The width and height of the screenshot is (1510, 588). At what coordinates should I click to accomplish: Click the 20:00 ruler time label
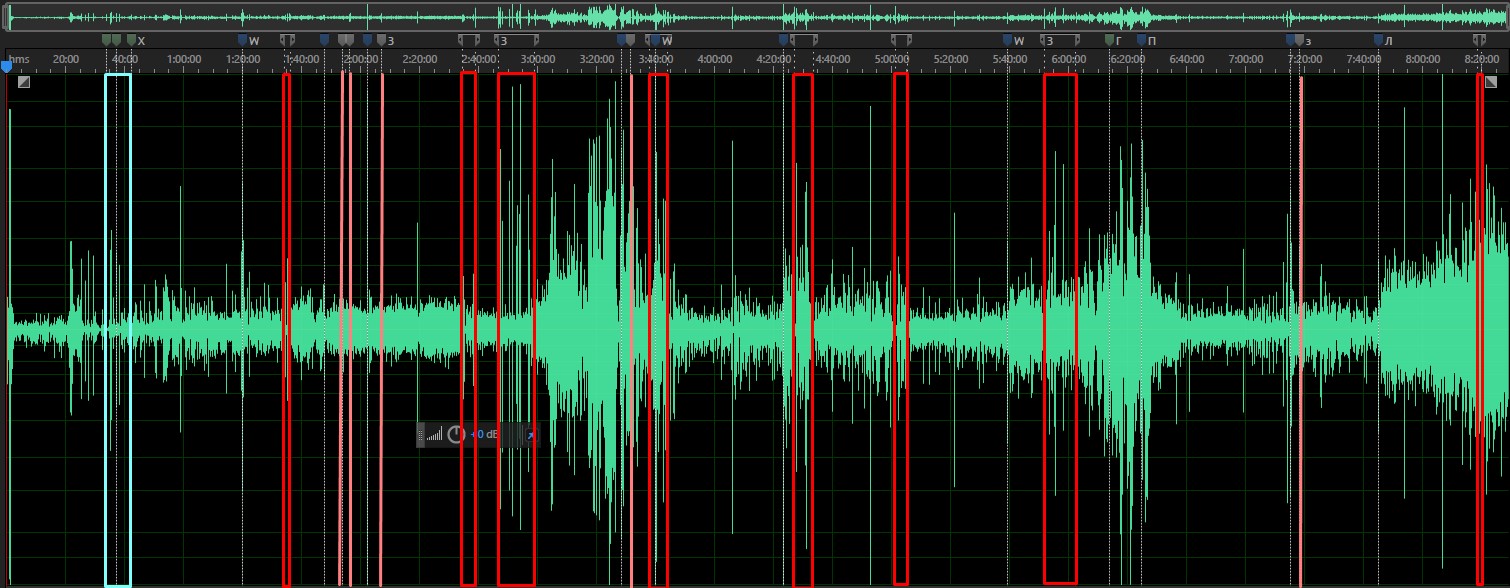66,59
